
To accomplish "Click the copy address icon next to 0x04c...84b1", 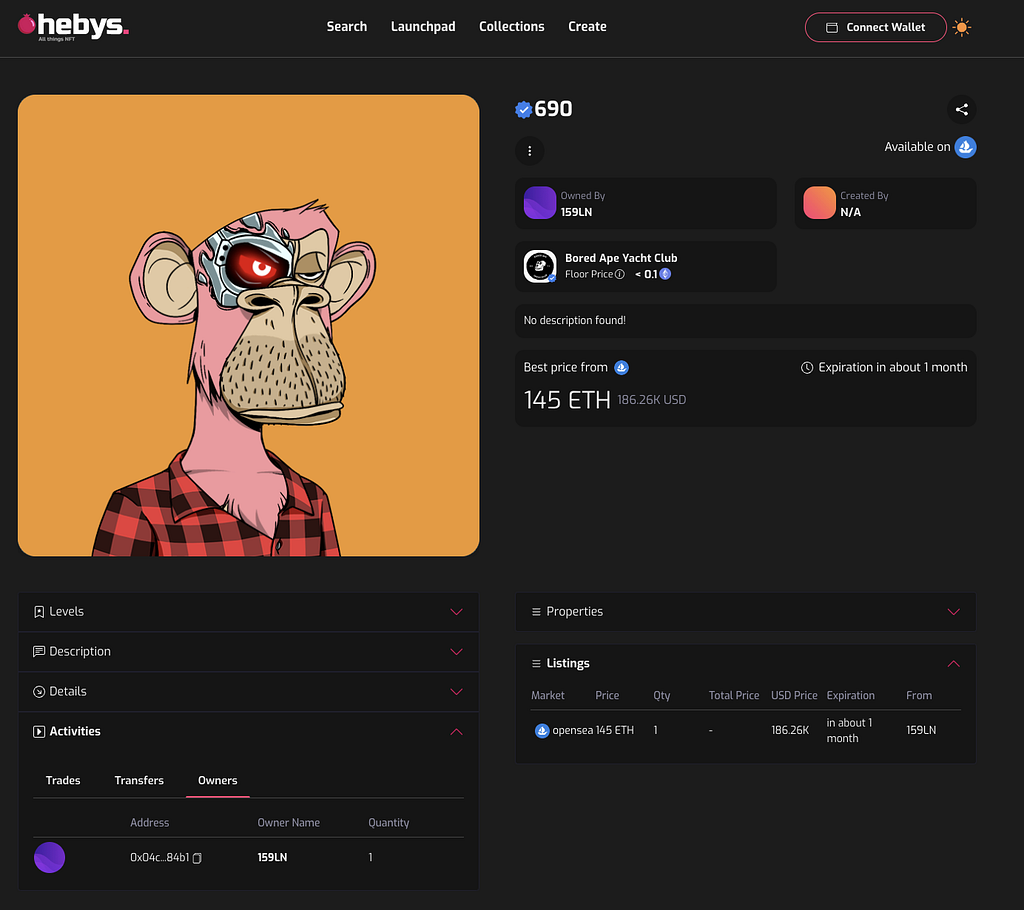I will tap(197, 858).
